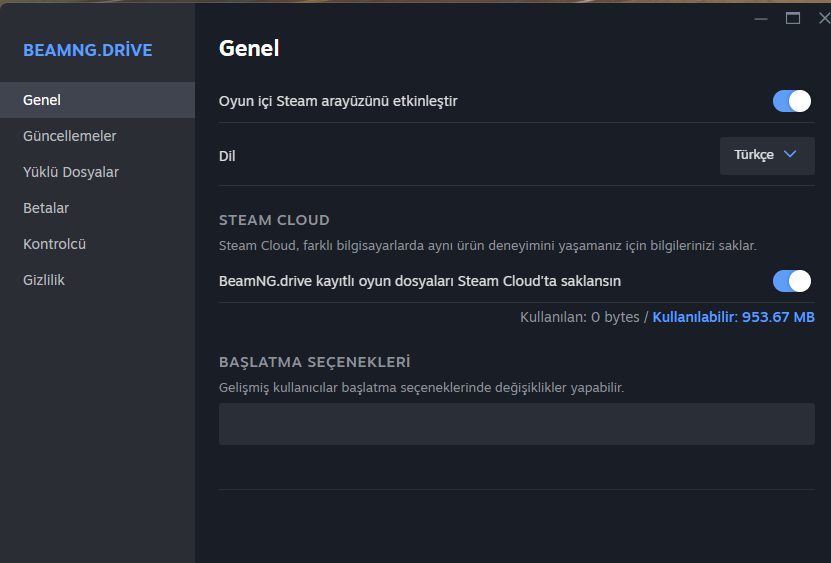Click the BEAMNG.DRİVE title
The image size is (831, 563).
[88, 50]
